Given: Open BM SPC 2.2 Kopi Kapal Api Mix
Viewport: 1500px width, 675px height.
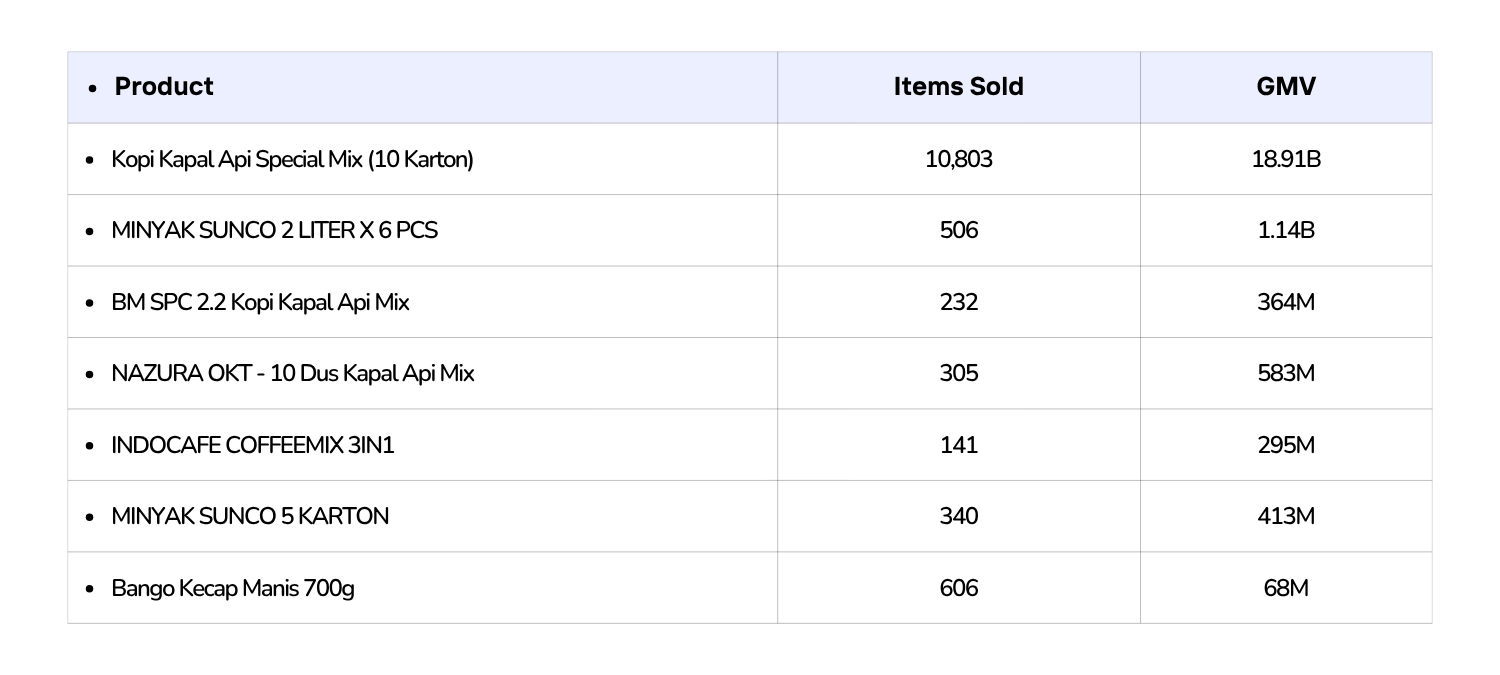Looking at the screenshot, I should [x=260, y=302].
